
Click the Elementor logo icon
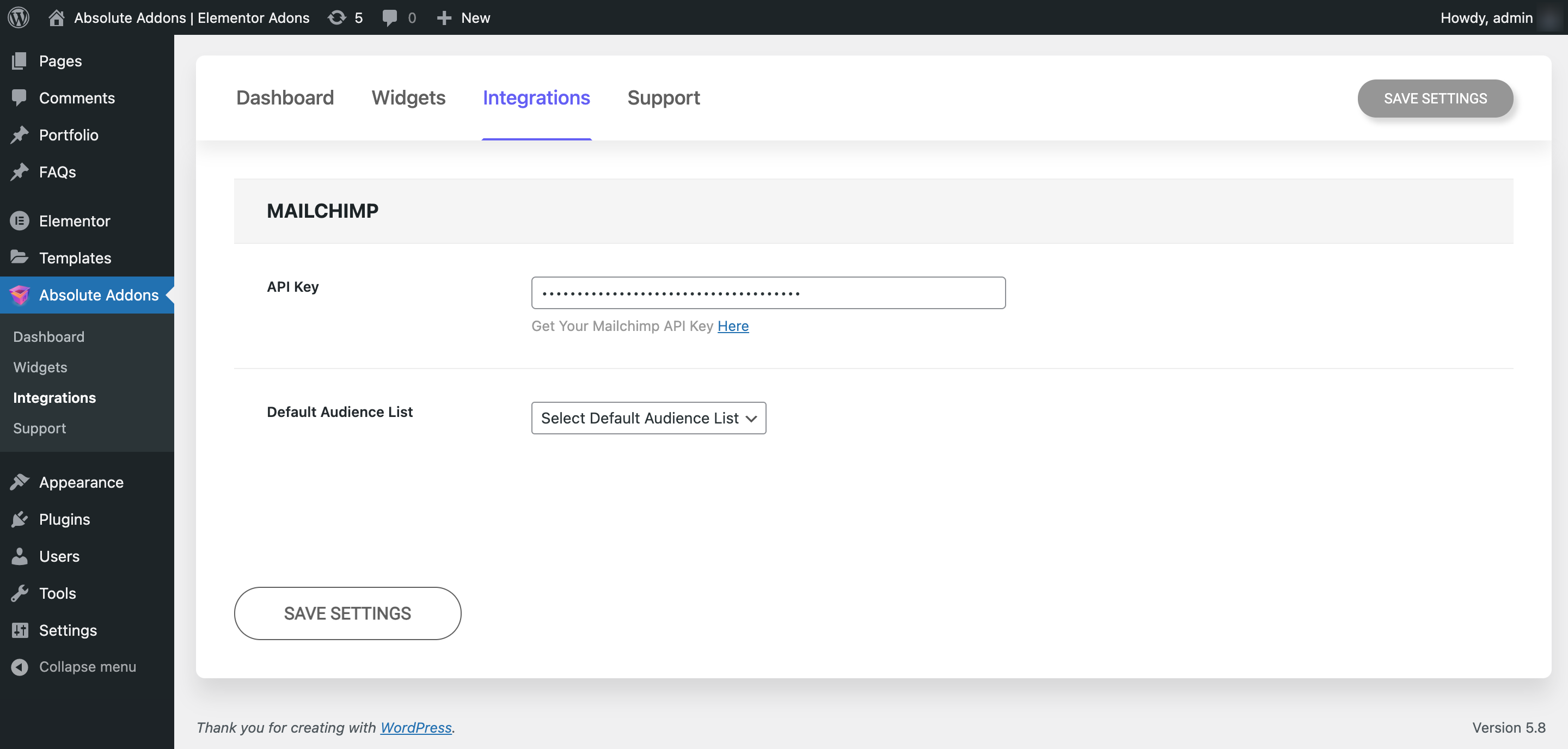(x=20, y=221)
